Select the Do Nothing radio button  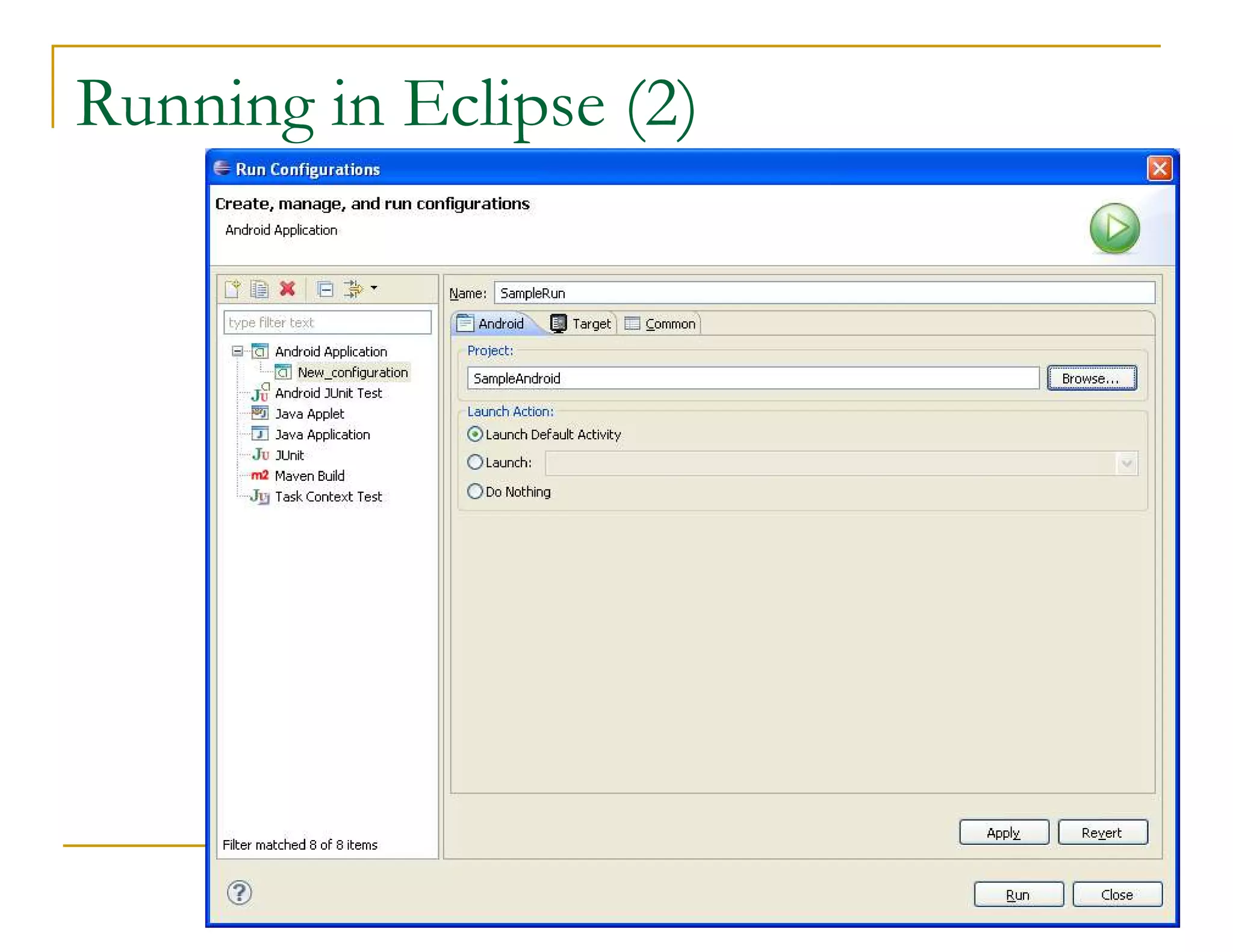[475, 492]
